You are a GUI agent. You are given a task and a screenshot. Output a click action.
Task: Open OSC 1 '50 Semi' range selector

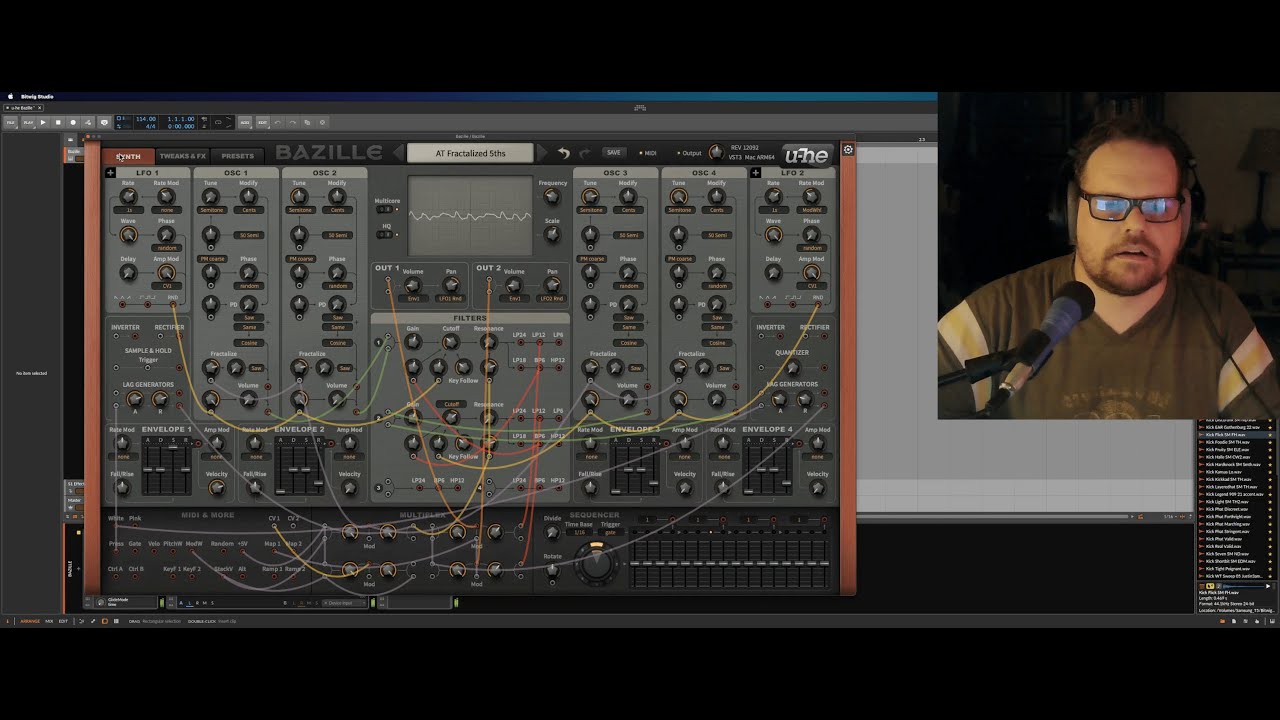pos(249,235)
